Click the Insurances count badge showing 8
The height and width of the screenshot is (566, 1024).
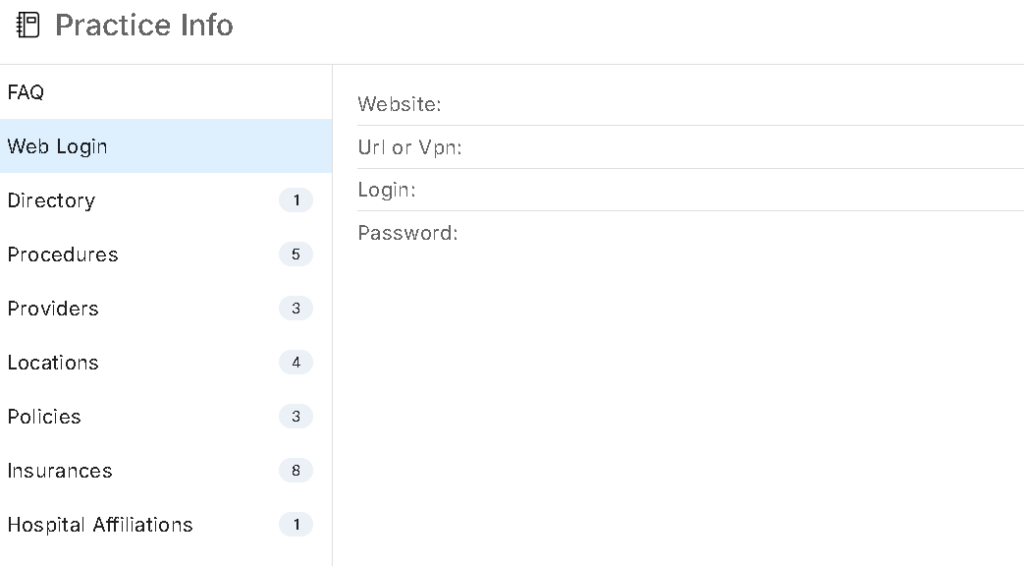click(x=296, y=471)
